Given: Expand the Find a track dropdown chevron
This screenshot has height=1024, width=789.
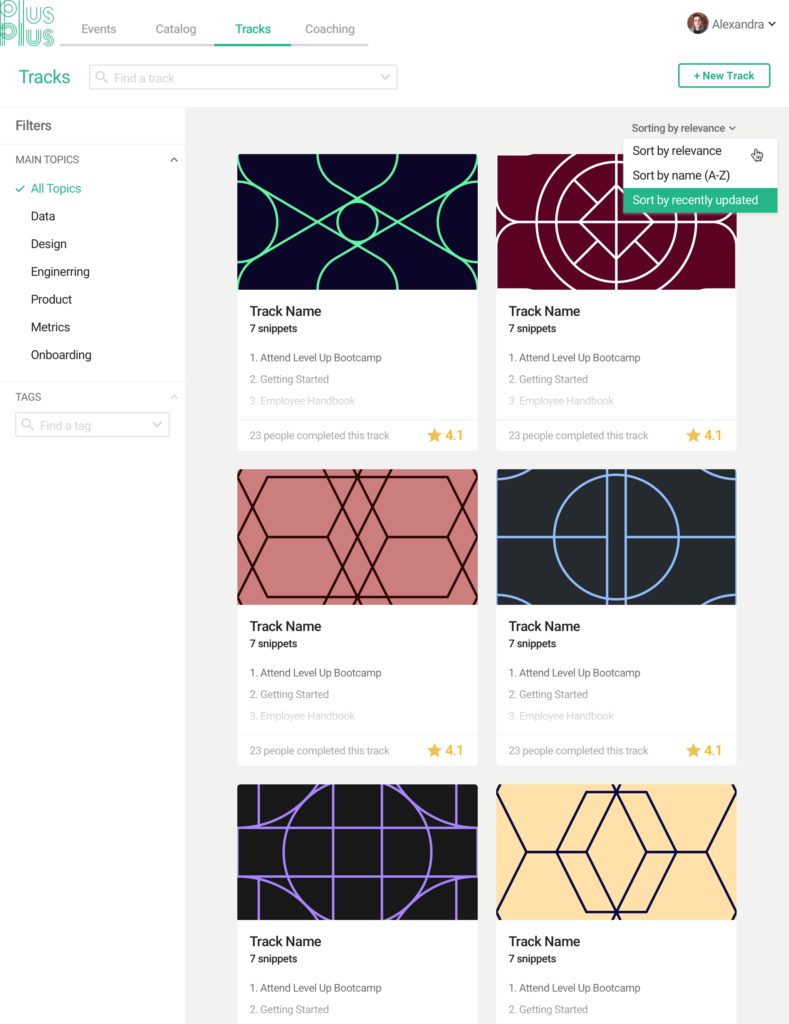Looking at the screenshot, I should click(x=385, y=77).
